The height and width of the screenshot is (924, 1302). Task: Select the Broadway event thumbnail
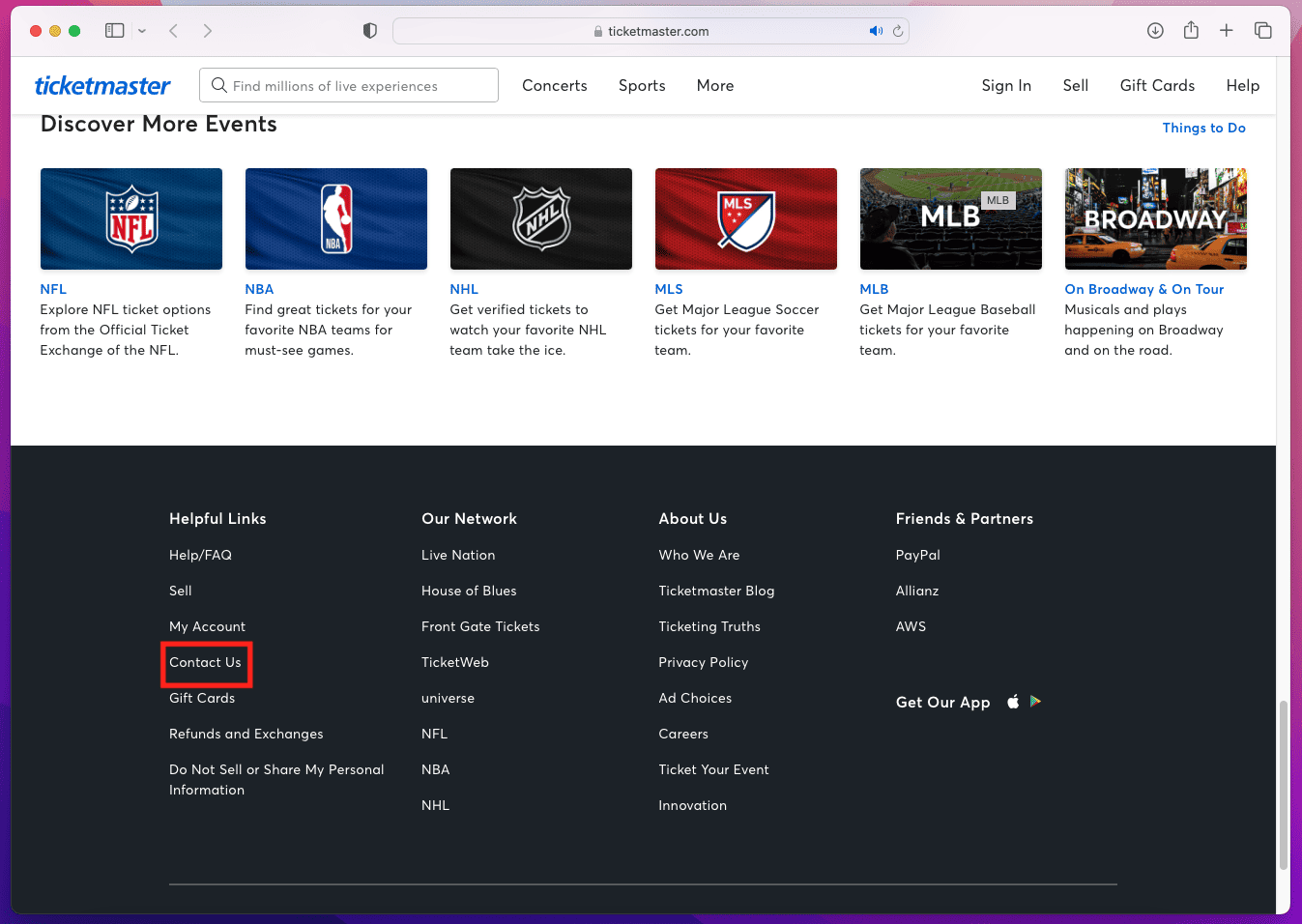[x=1155, y=218]
